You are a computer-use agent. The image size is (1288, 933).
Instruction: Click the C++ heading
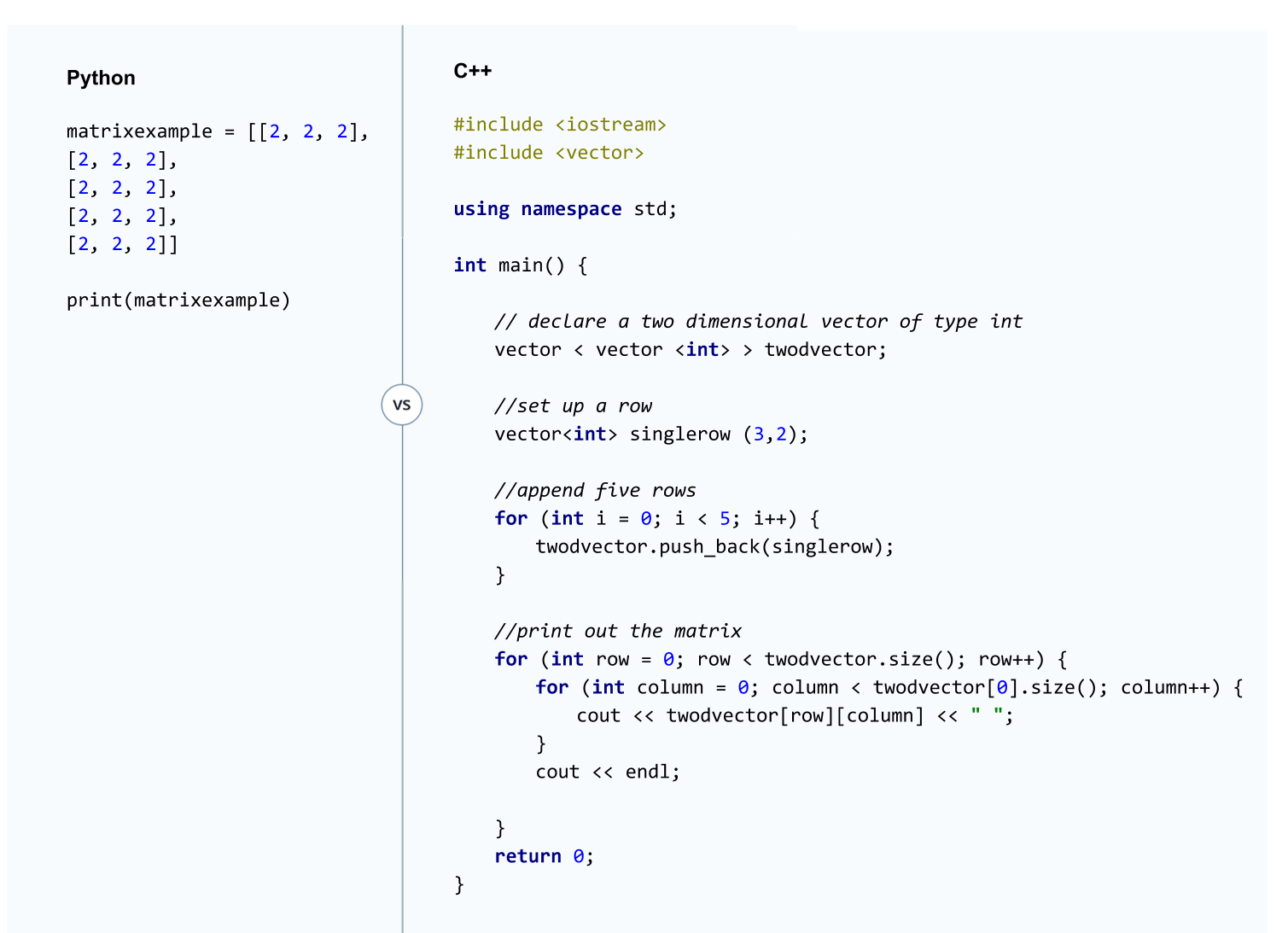pyautogui.click(x=472, y=71)
